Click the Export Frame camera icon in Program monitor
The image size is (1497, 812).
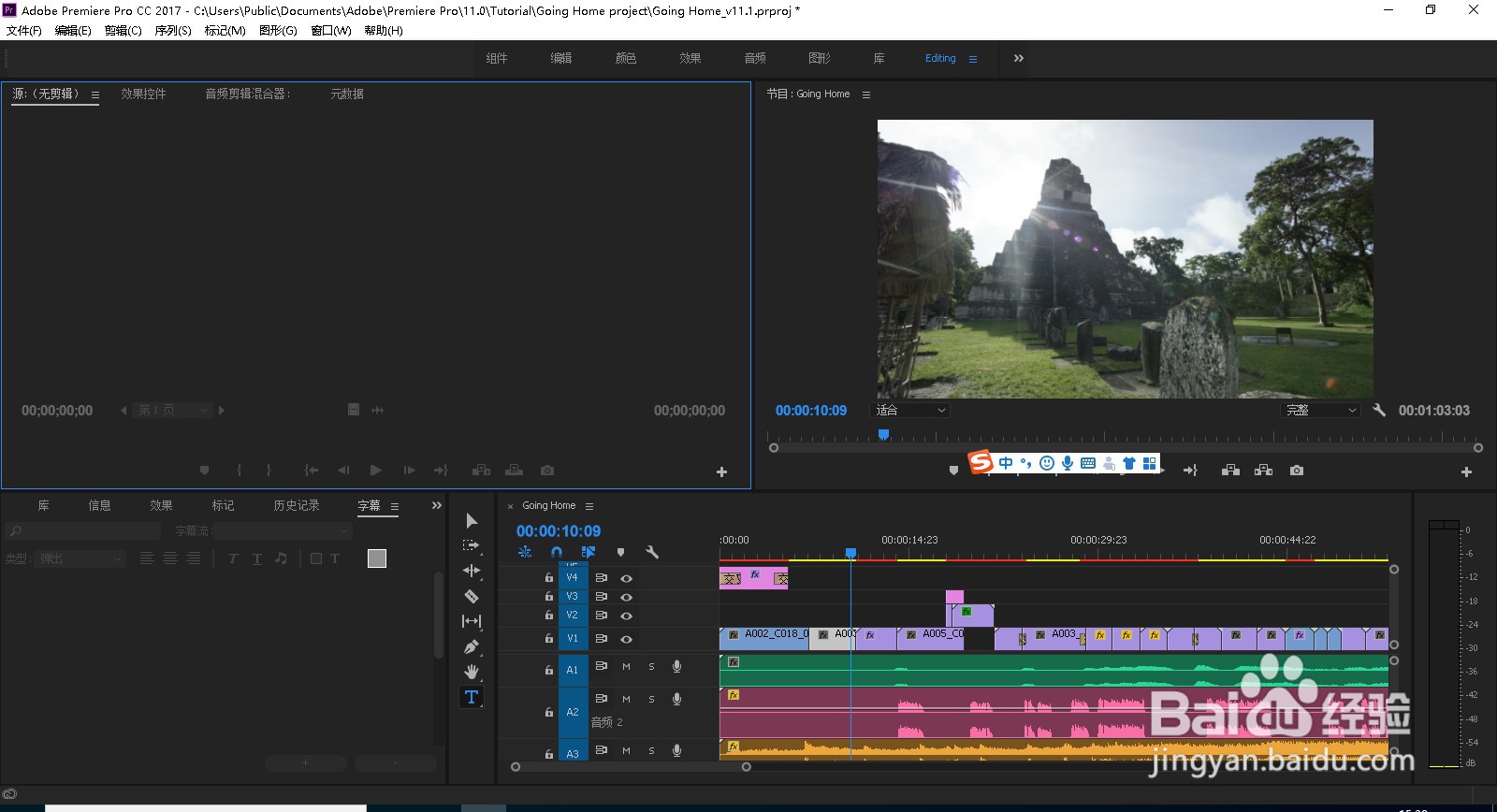(1297, 471)
